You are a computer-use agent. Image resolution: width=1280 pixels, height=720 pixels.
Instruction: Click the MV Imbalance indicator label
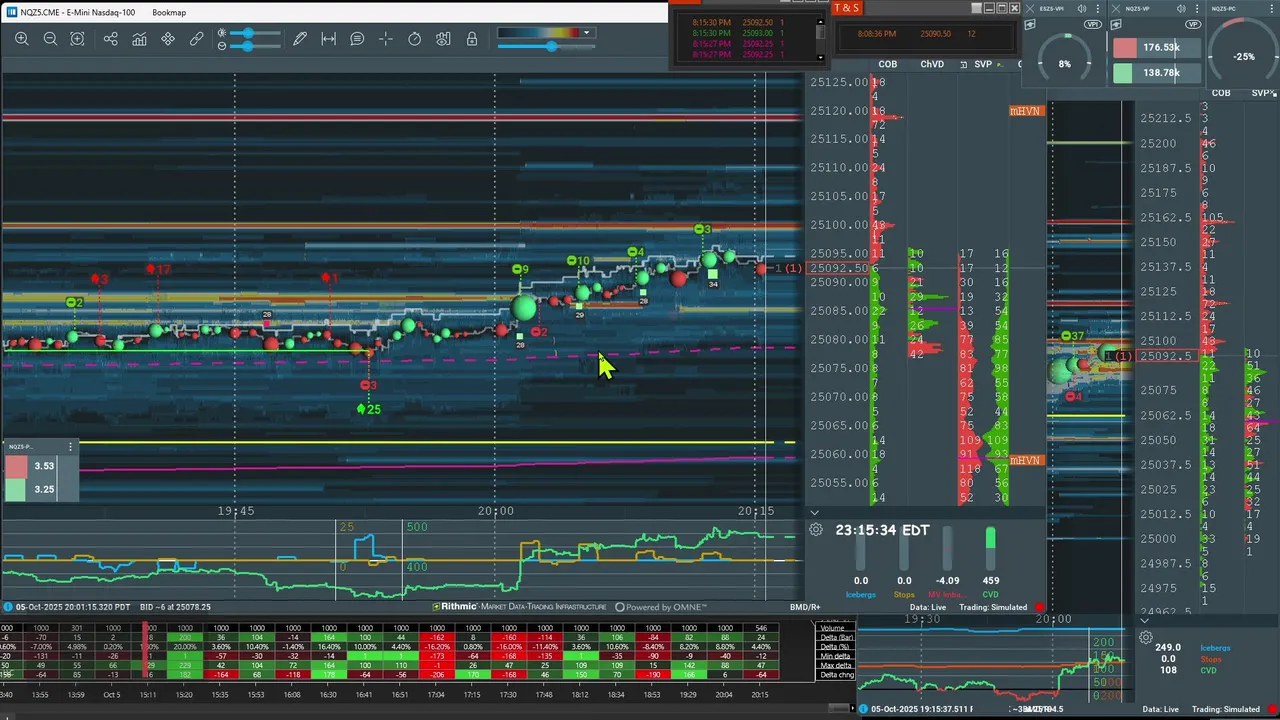click(948, 595)
